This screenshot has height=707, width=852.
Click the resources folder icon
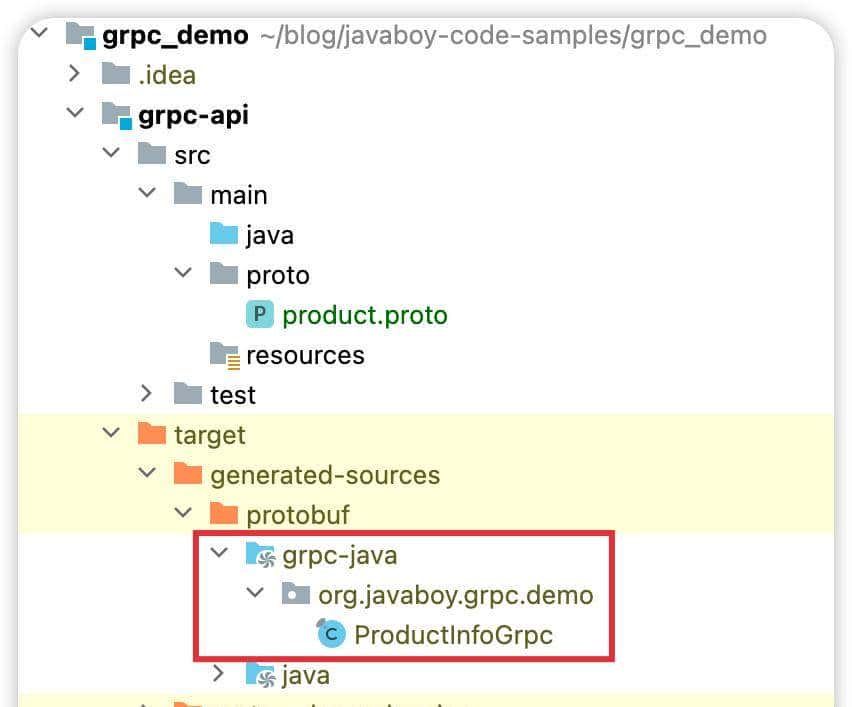coord(224,355)
